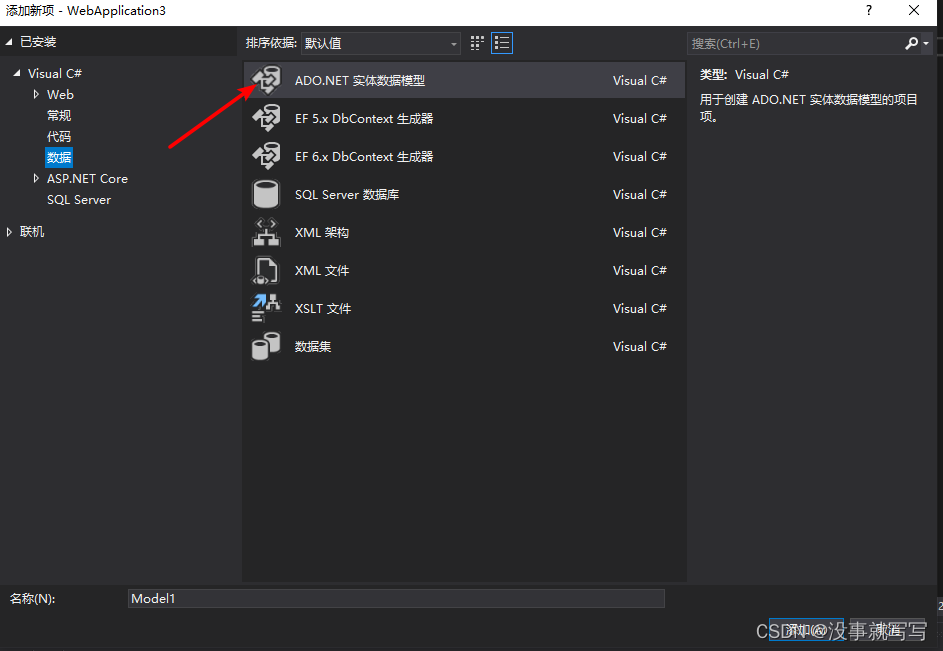Click the search magnifier icon

pos(911,43)
